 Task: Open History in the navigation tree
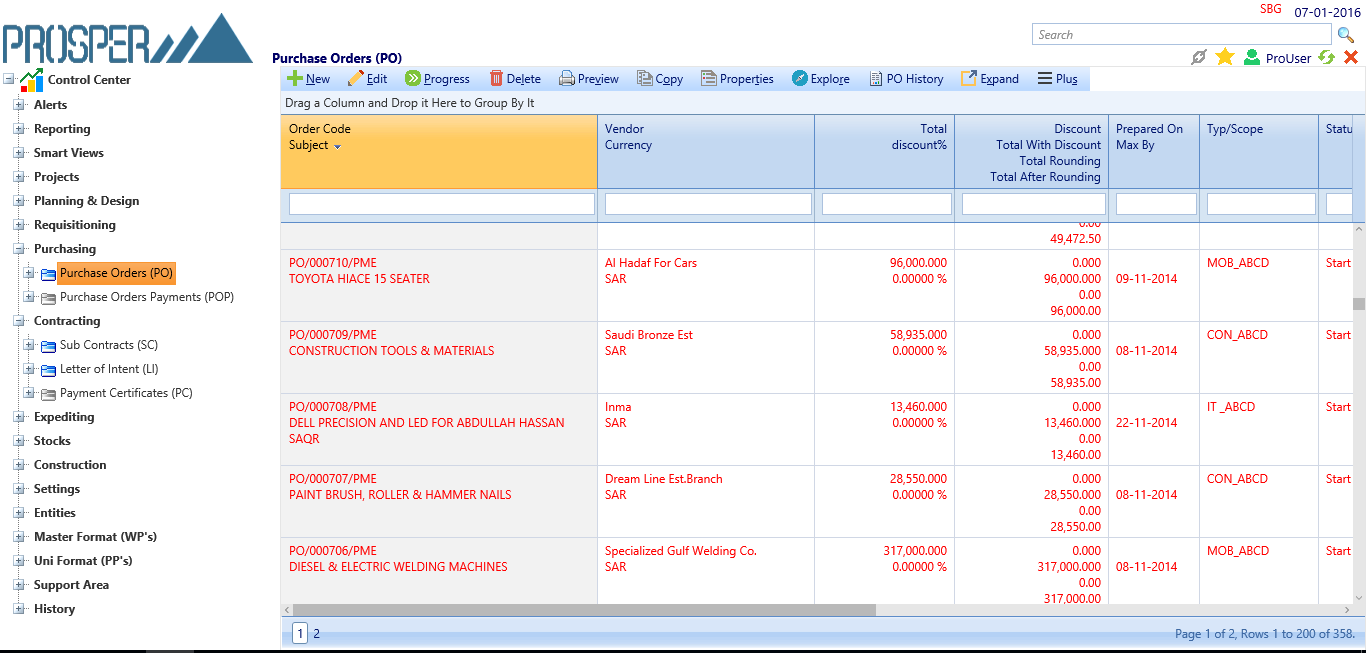coord(54,609)
